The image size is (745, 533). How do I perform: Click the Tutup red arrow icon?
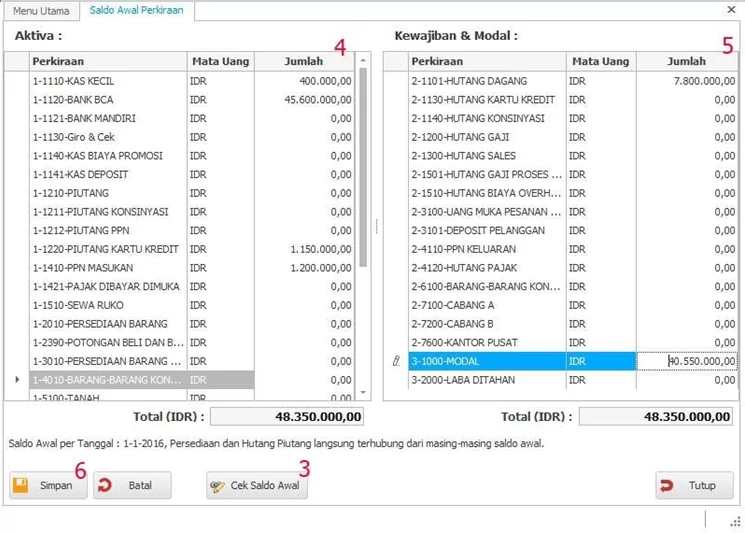[667, 486]
